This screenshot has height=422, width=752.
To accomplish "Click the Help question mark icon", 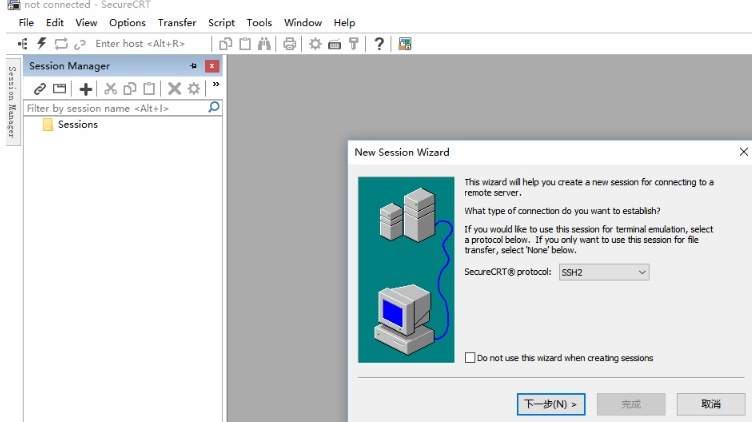I will 379,44.
